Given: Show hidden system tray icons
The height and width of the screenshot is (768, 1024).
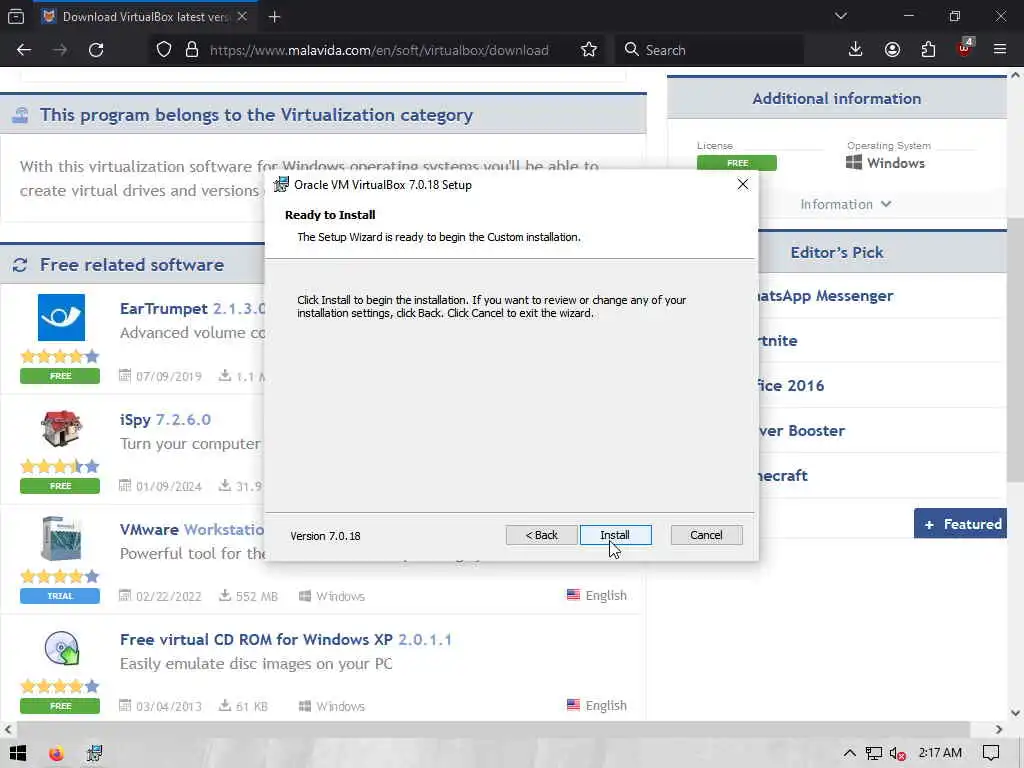Looking at the screenshot, I should pyautogui.click(x=849, y=753).
